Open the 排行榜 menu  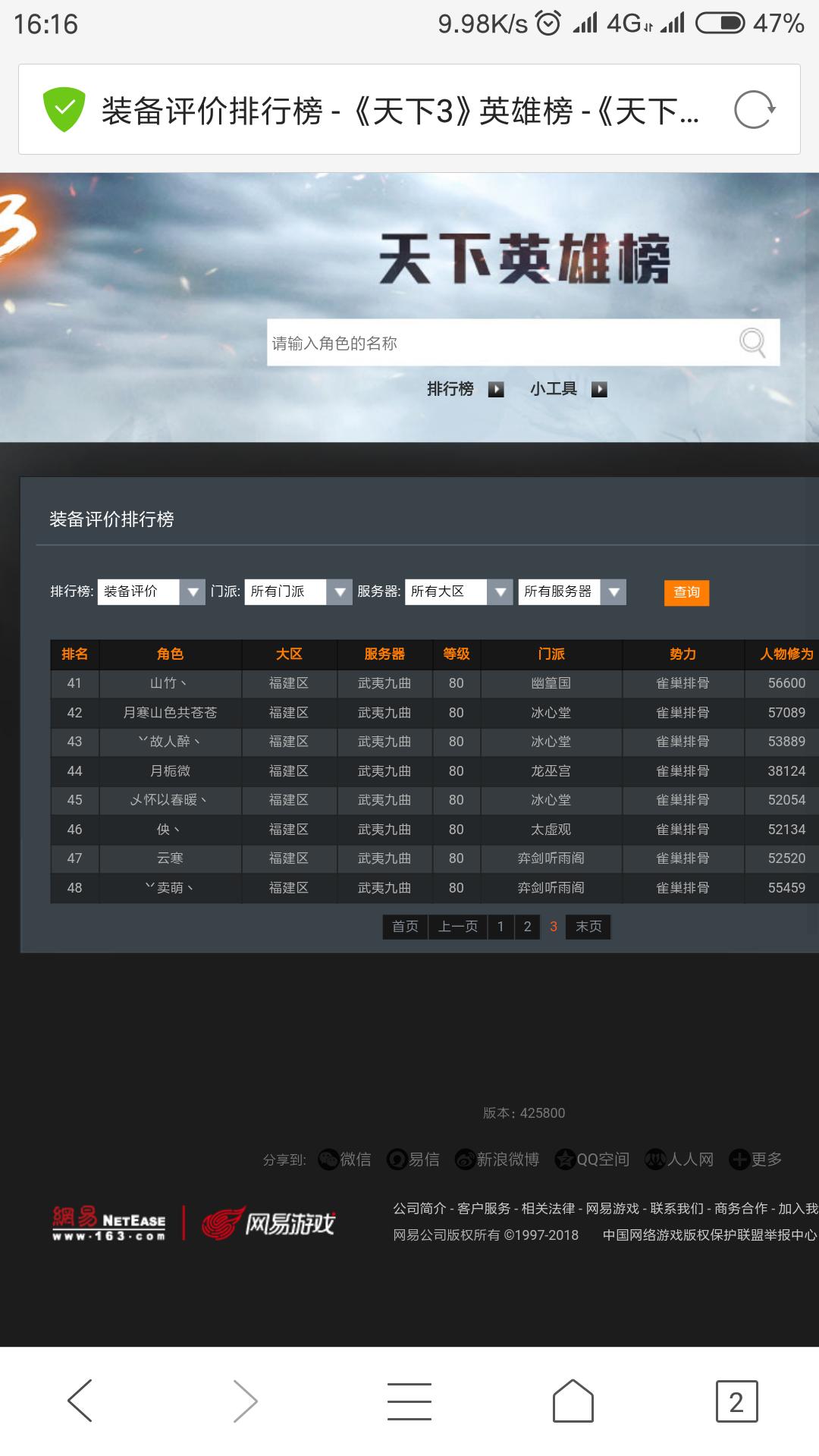pyautogui.click(x=450, y=389)
